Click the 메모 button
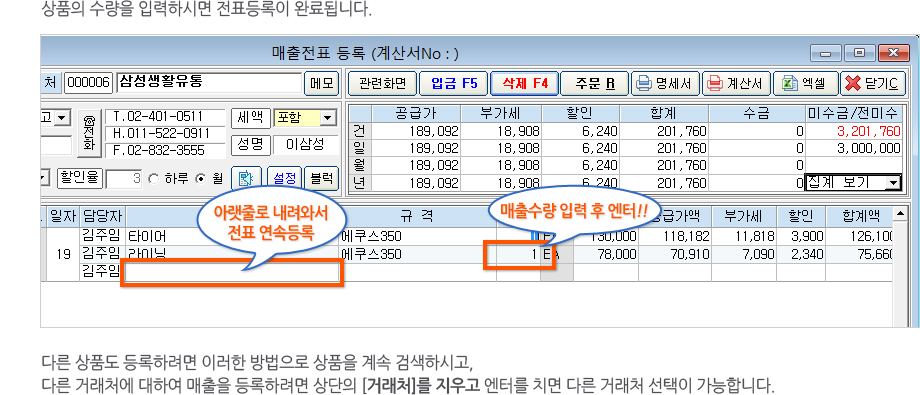 click(x=322, y=83)
